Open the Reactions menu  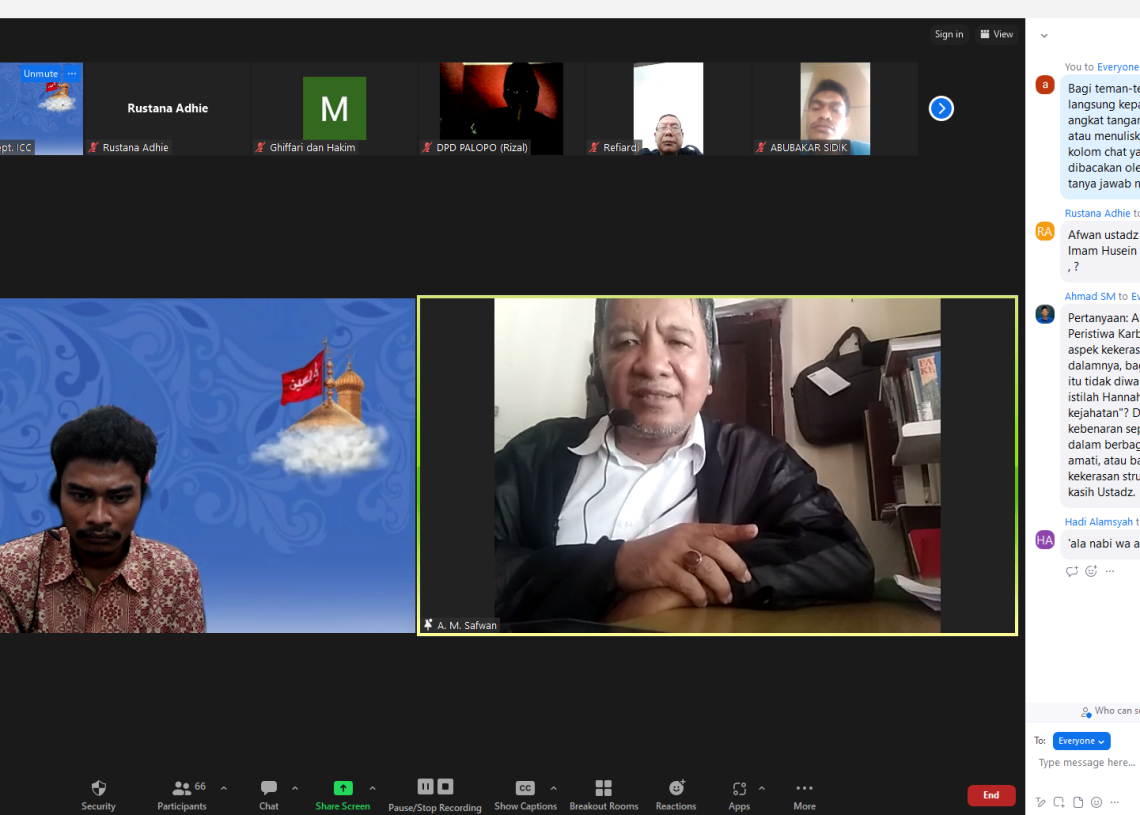(x=676, y=795)
